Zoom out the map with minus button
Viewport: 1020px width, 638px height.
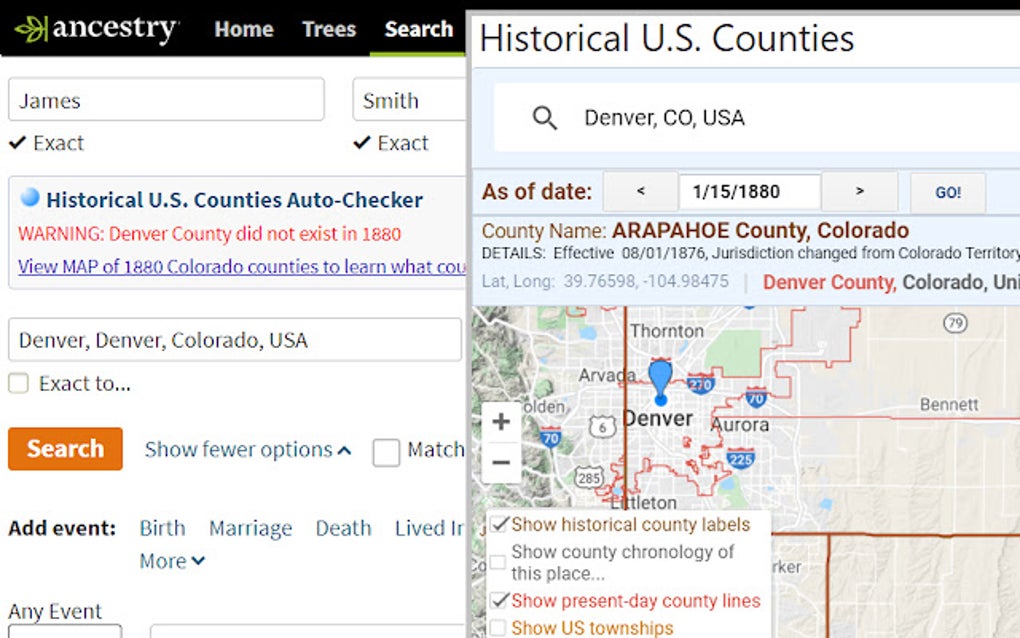coord(501,462)
